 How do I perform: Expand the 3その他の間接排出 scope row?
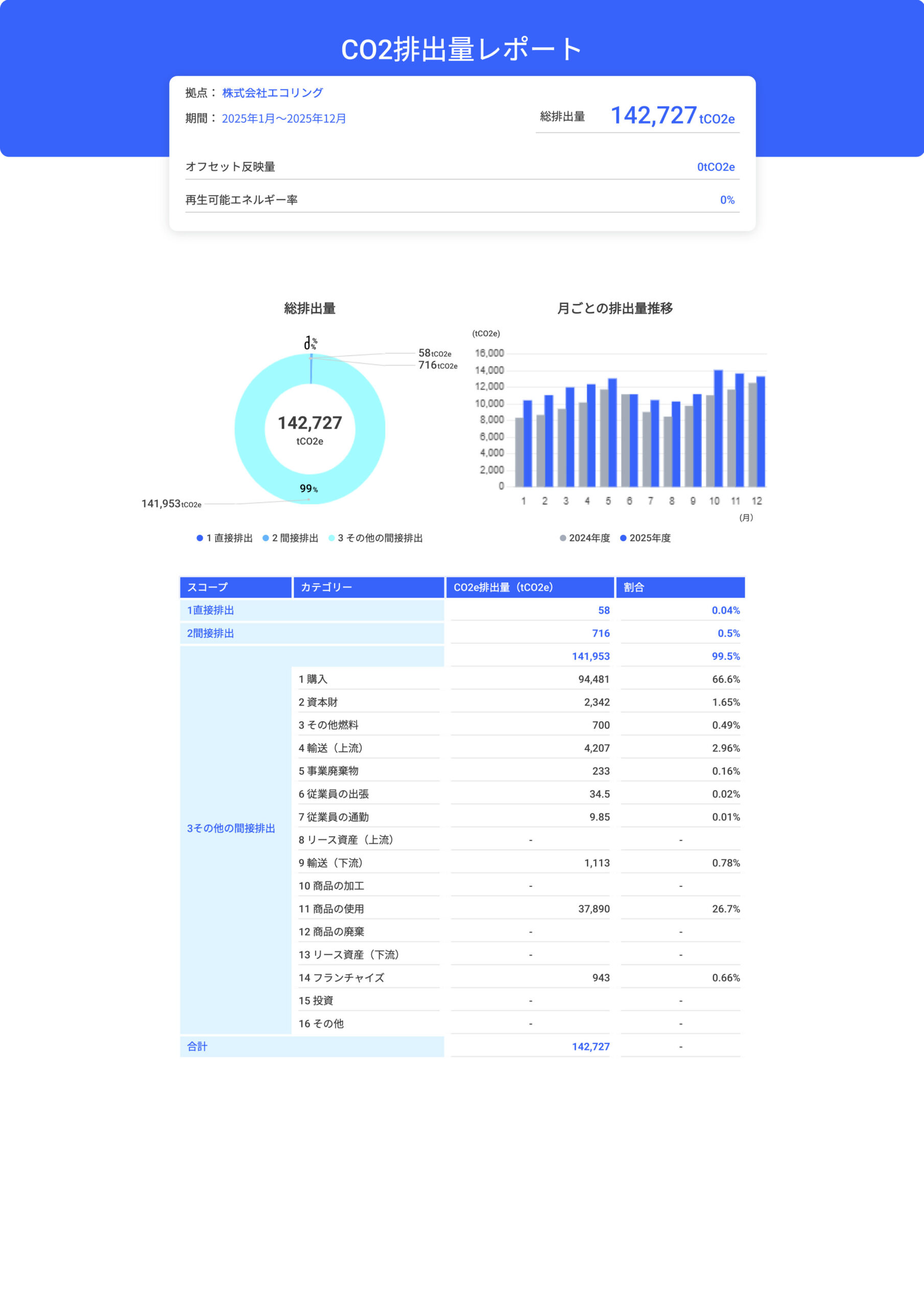click(231, 829)
